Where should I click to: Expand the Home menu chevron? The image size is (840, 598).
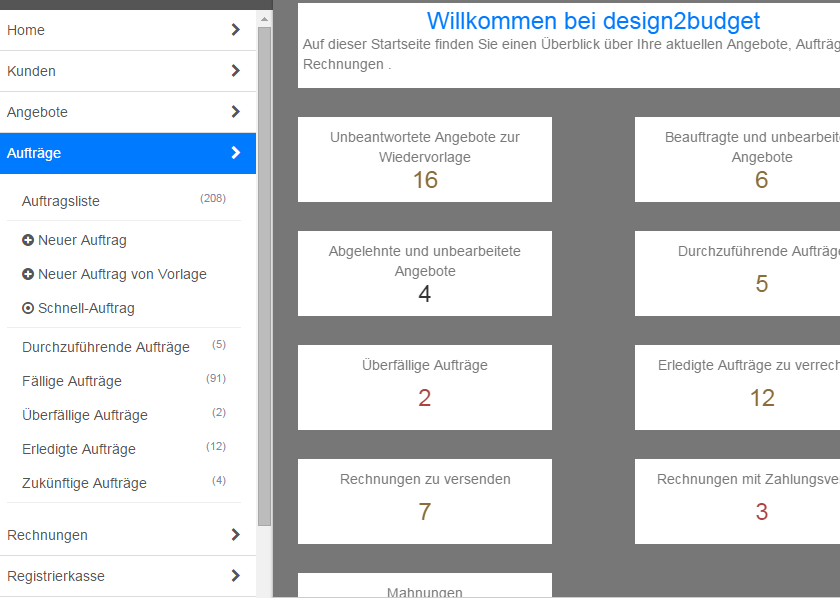click(236, 30)
